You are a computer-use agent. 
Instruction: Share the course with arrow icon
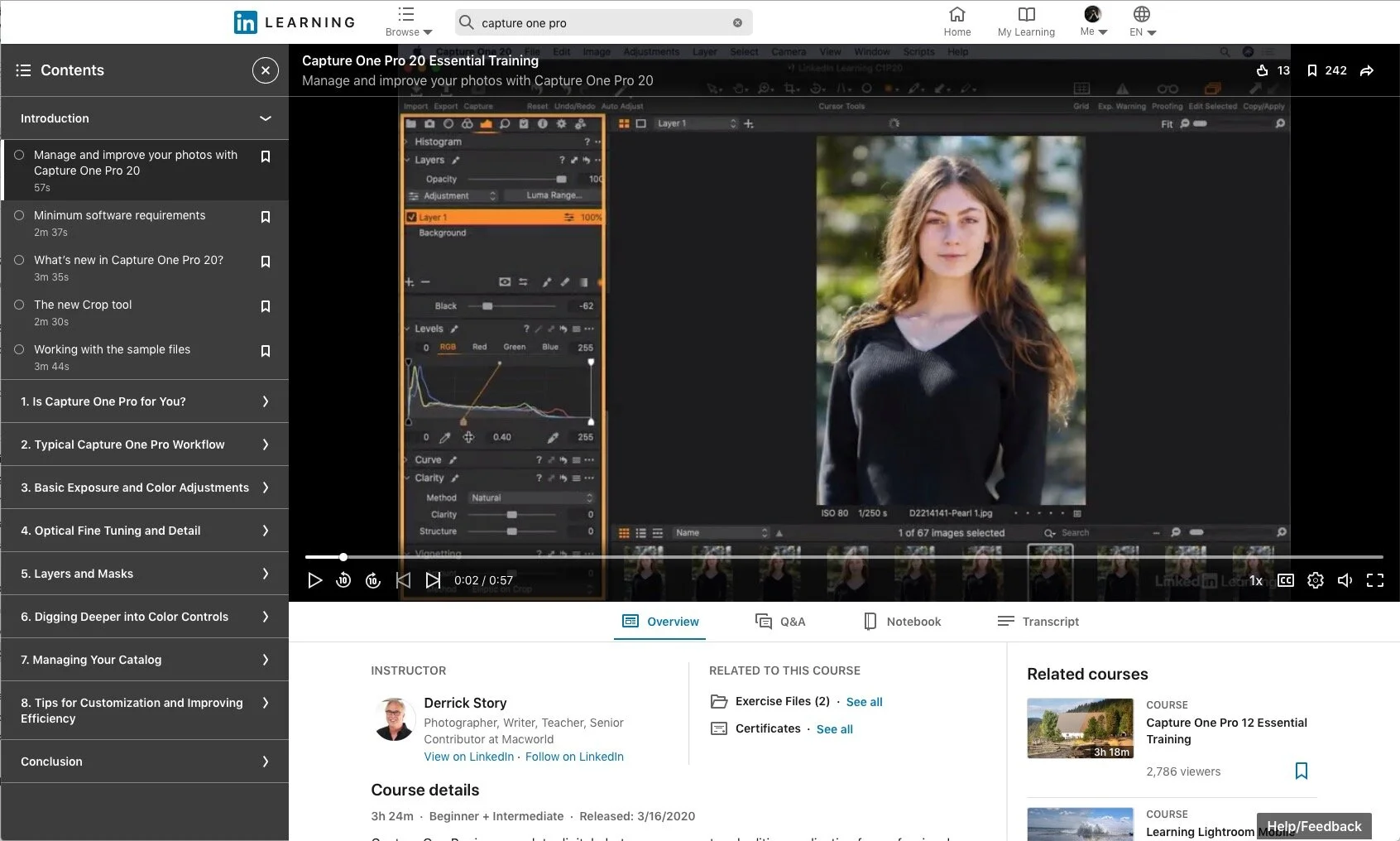click(x=1367, y=70)
